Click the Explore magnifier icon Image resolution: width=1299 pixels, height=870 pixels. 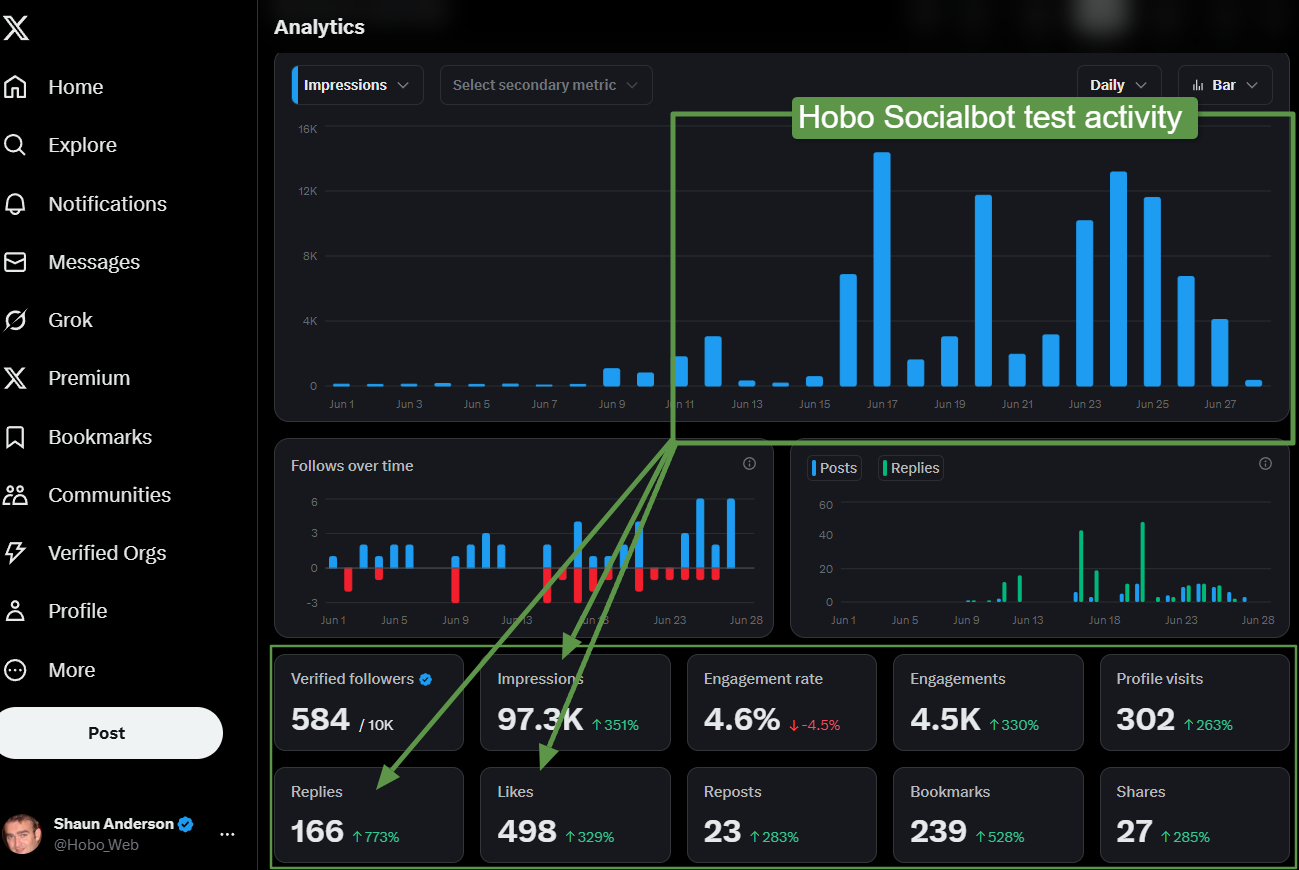(15, 145)
